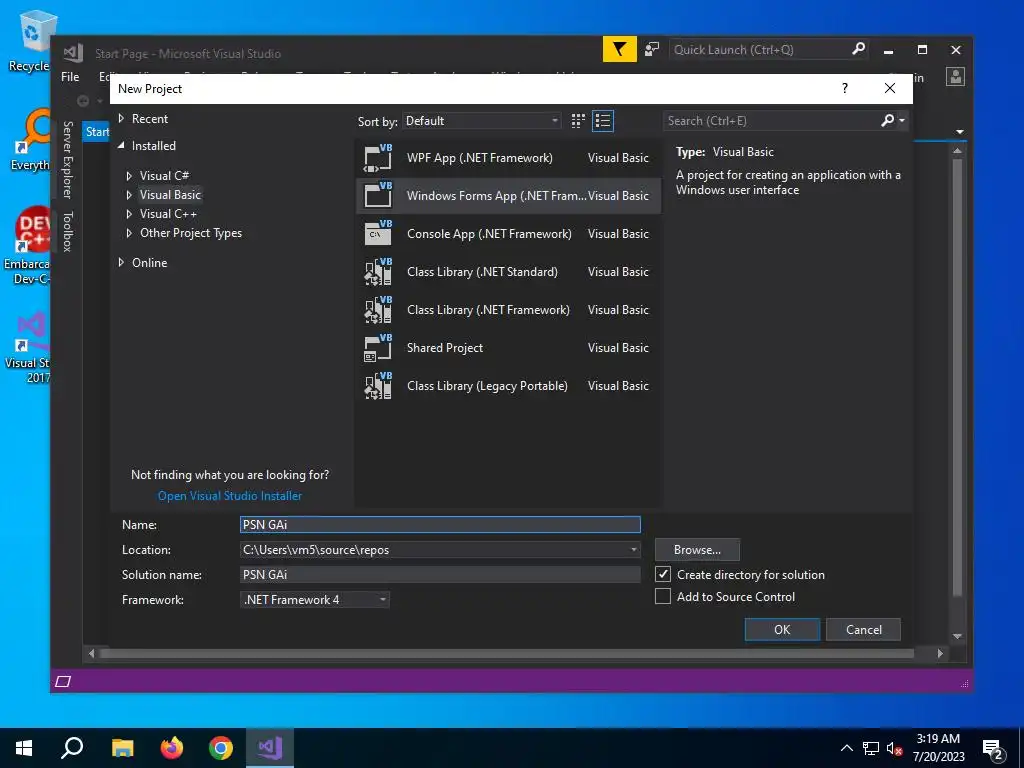This screenshot has height=768, width=1024.
Task: Open the Framework version dropdown
Action: point(315,600)
